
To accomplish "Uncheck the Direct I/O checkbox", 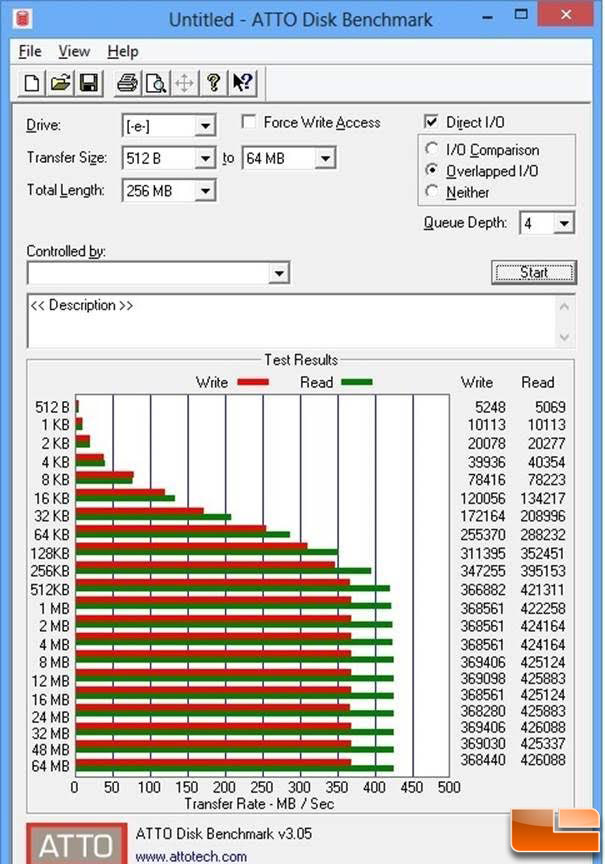I will [431, 121].
